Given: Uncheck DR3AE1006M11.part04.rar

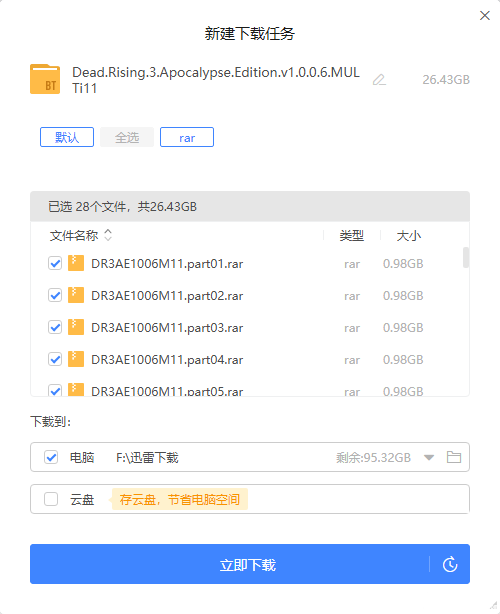Looking at the screenshot, I should tap(55, 359).
